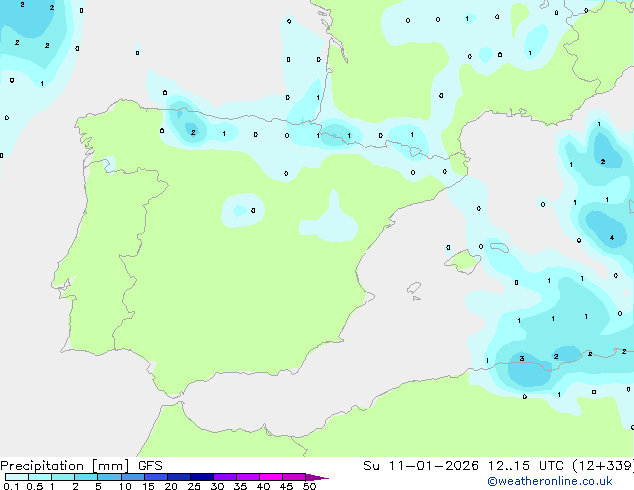Select the 35–40 mm violet legend swatch

pos(248,477)
